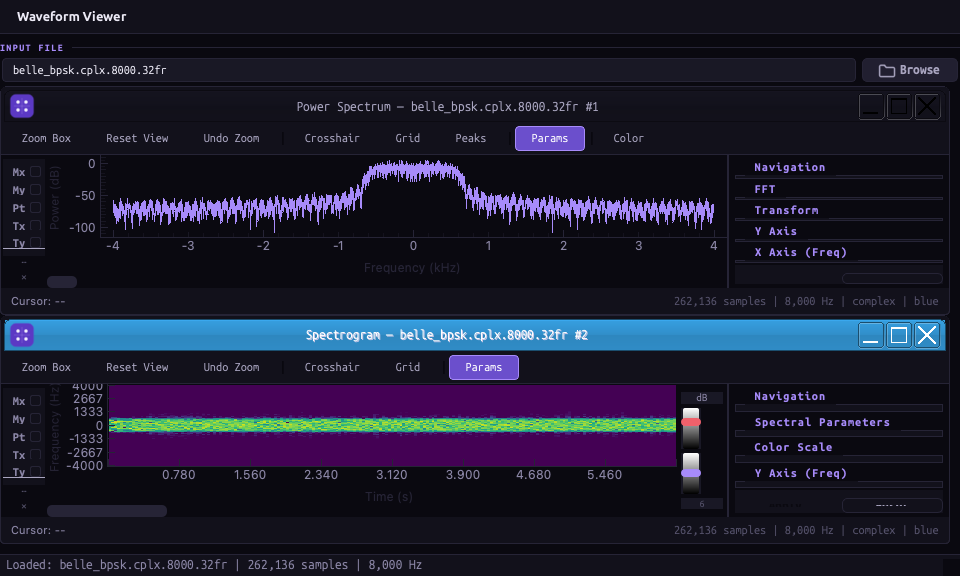Click the Browse button
Image resolution: width=960 pixels, height=576 pixels.
909,70
